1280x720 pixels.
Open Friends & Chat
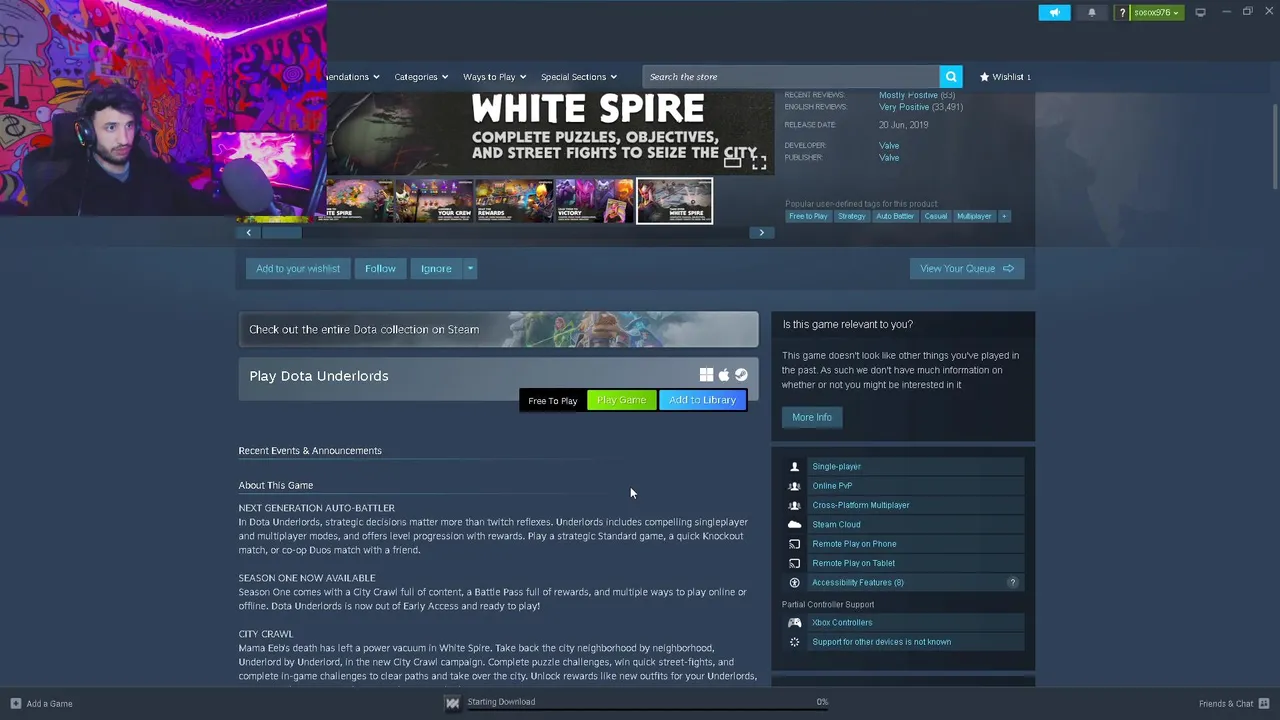1233,703
